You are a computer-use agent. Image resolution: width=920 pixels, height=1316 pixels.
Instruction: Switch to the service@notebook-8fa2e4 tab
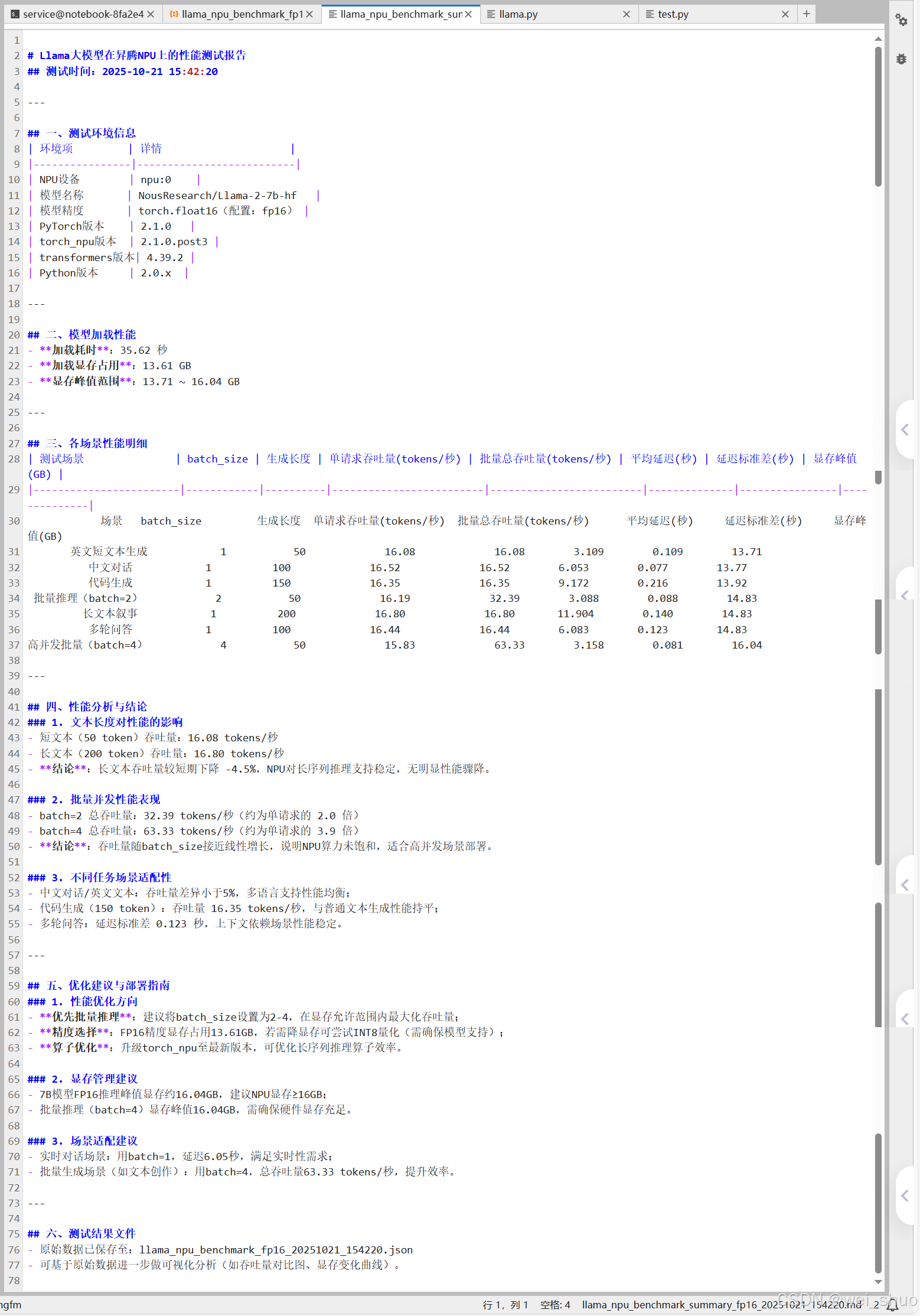tap(83, 14)
